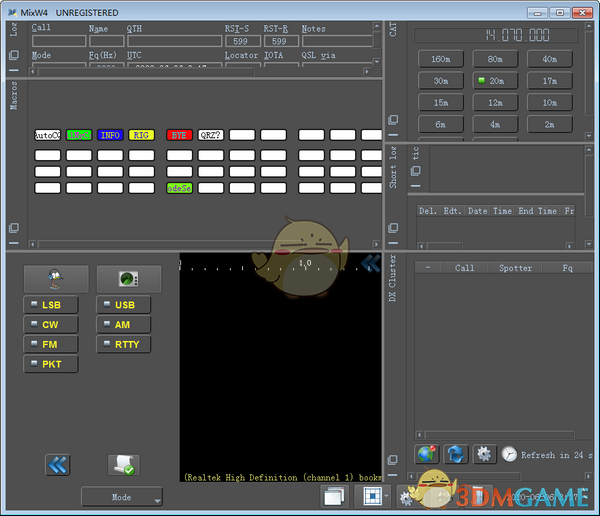Open the Mode dropdown
This screenshot has width=600, height=516.
pos(122,497)
